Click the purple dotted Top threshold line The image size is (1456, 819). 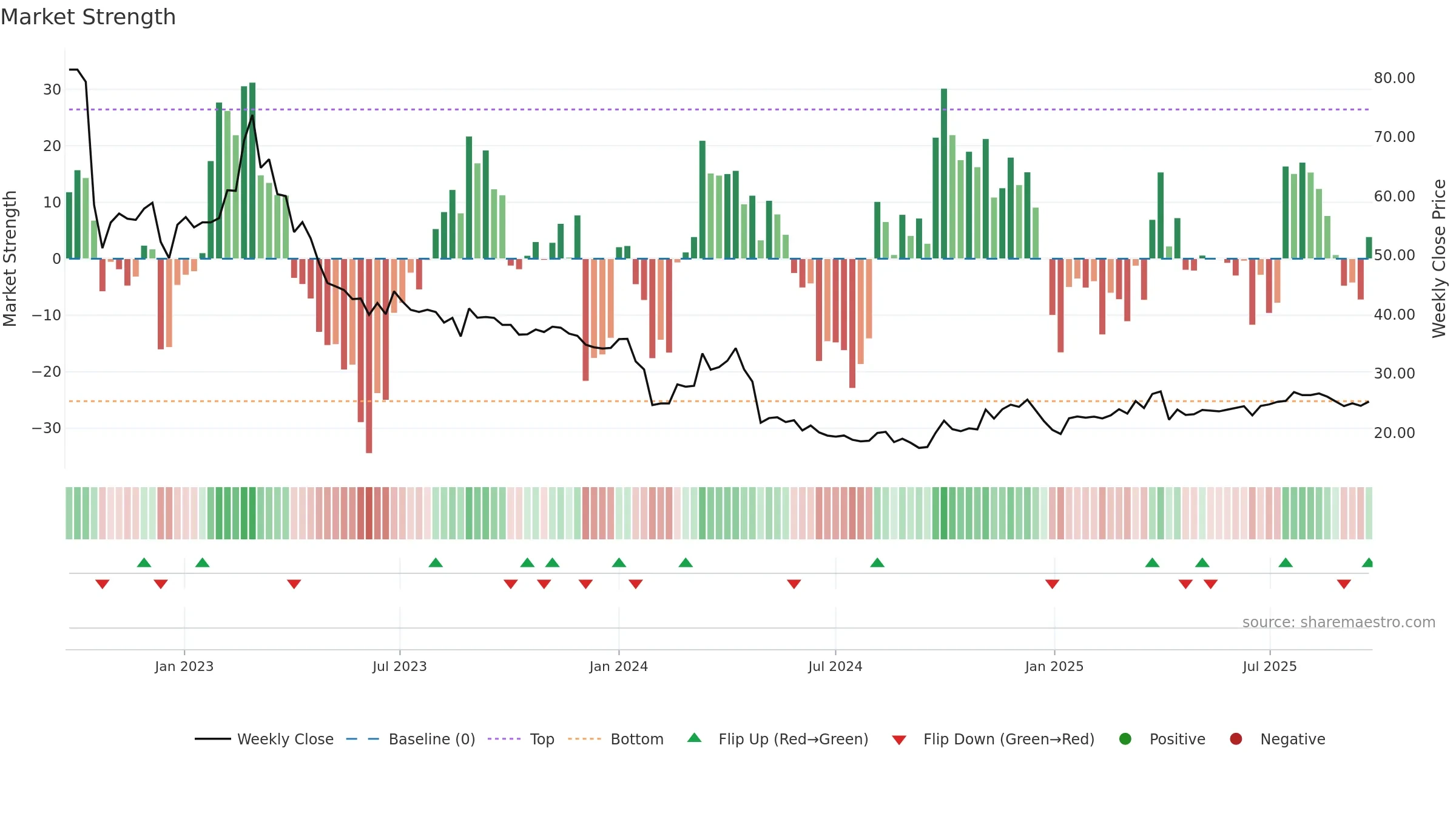pos(719,110)
